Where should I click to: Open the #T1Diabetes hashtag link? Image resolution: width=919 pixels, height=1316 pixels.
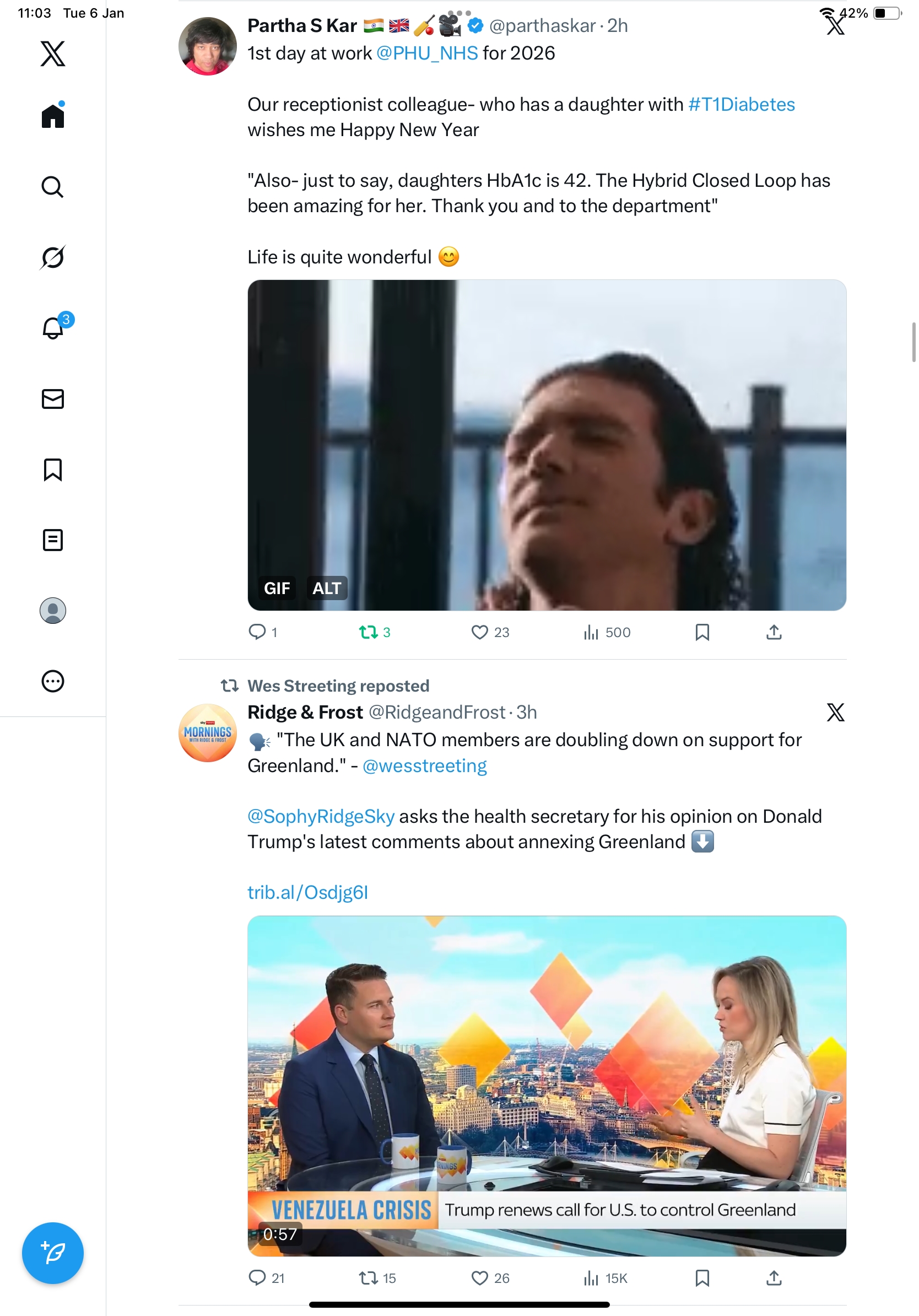point(742,104)
